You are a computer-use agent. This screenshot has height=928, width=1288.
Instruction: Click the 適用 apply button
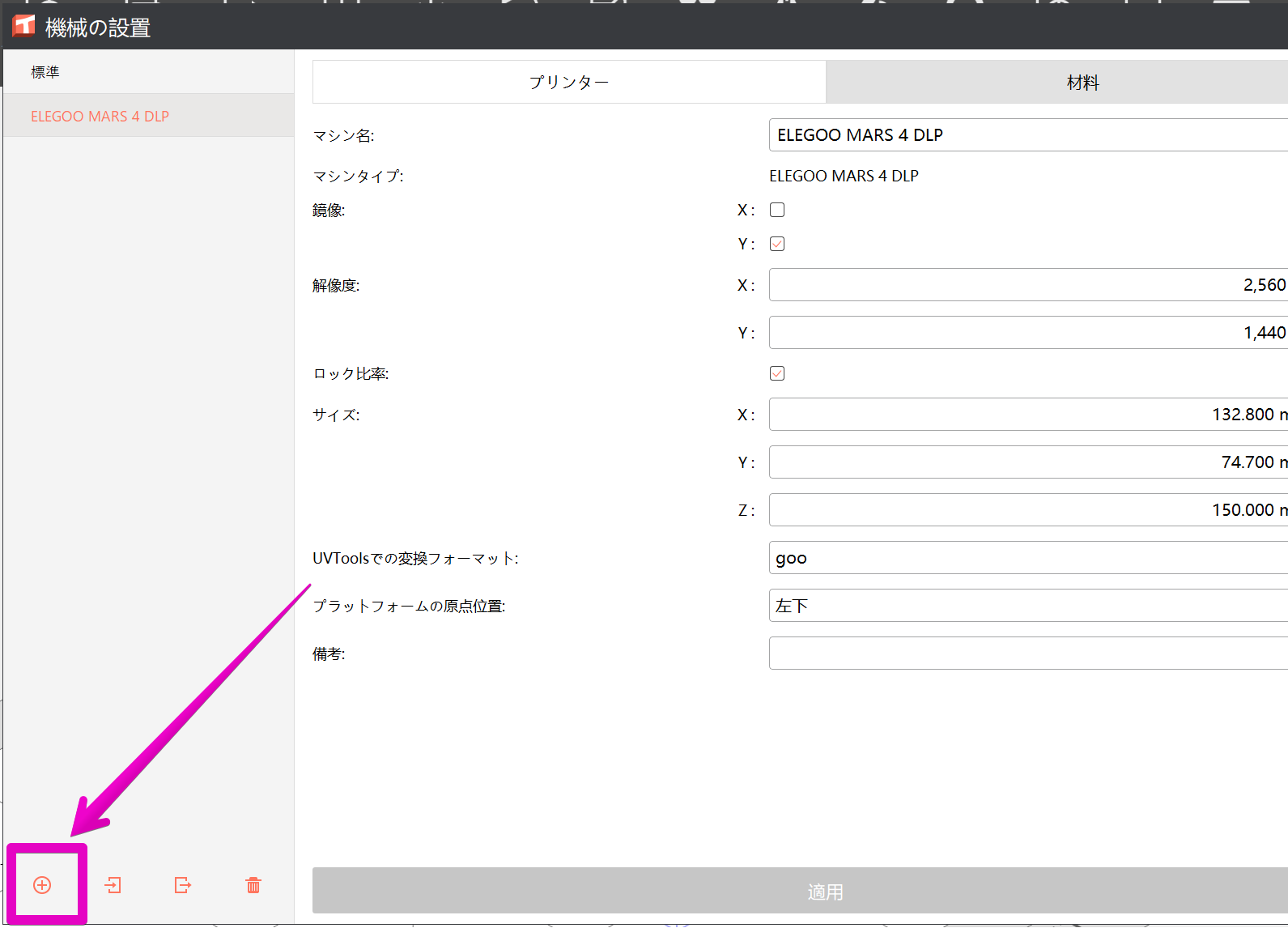coord(800,891)
